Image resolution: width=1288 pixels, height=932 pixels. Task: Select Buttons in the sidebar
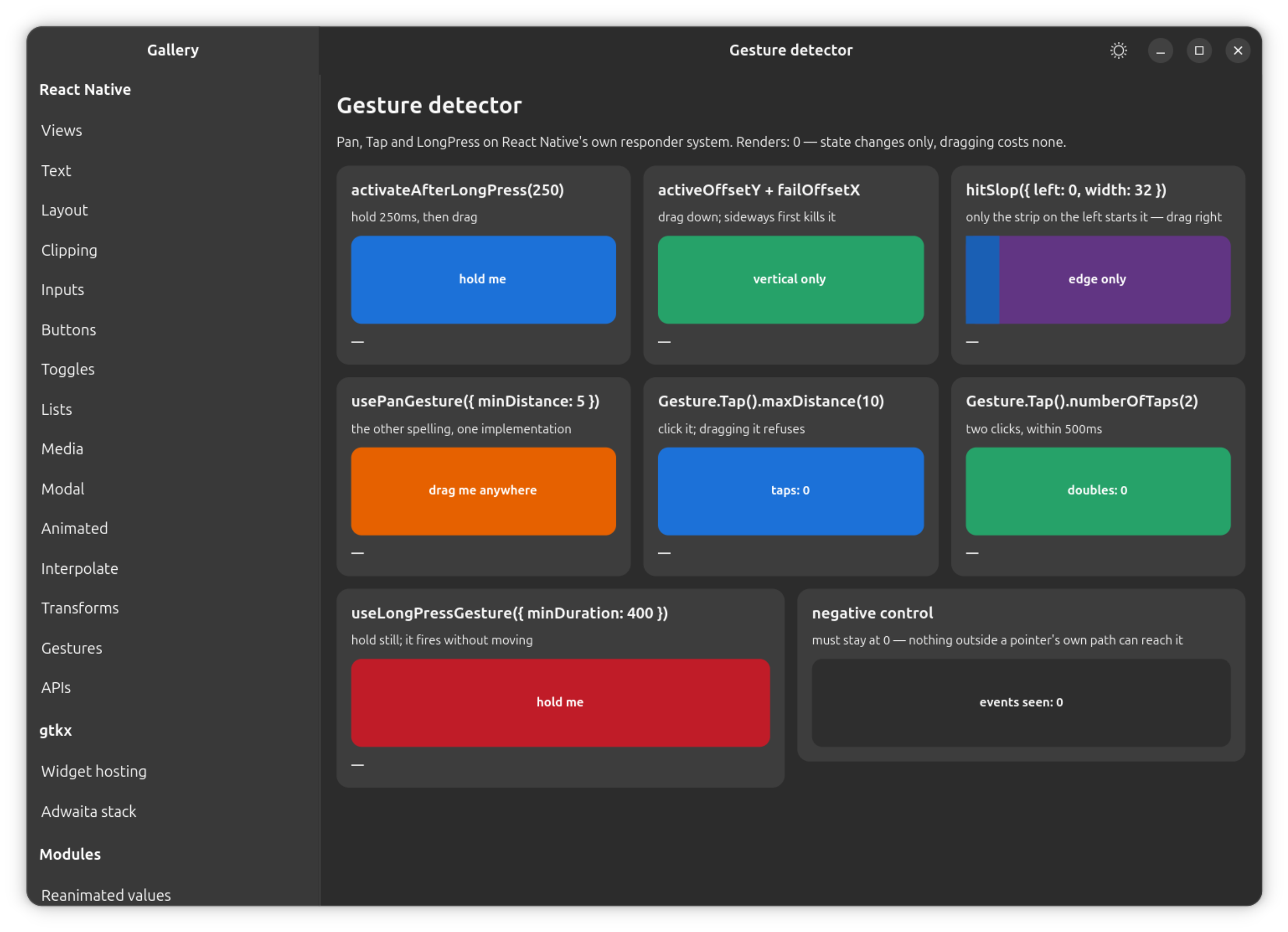pos(173,329)
